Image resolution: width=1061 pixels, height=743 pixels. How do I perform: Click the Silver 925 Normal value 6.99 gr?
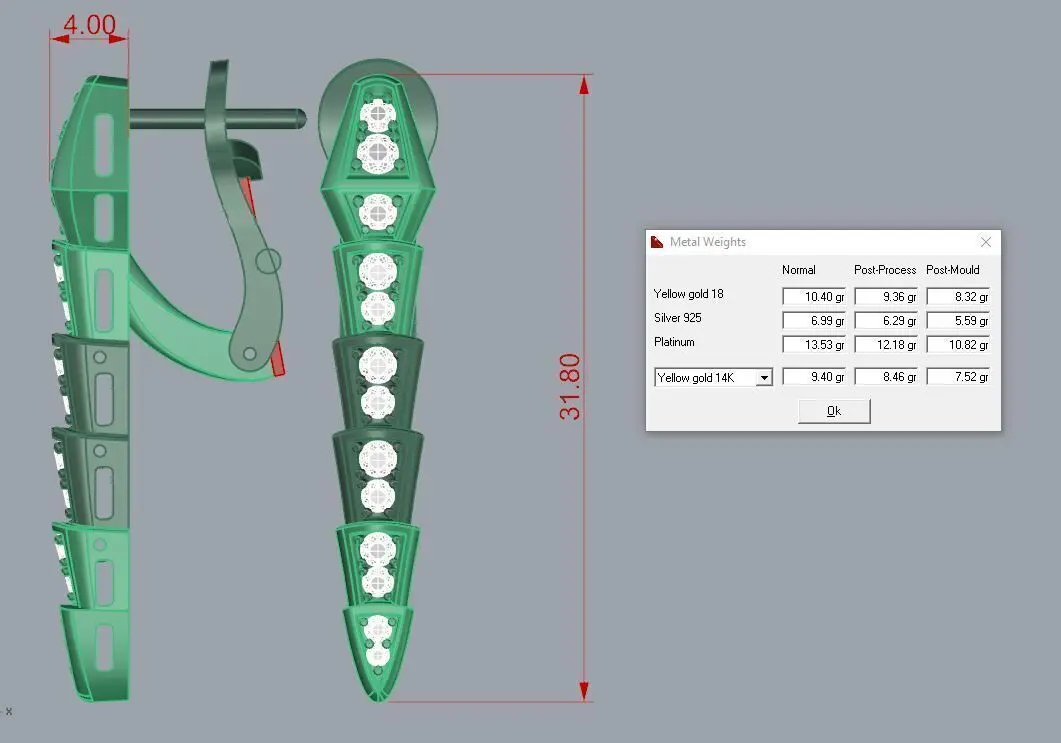tap(814, 320)
